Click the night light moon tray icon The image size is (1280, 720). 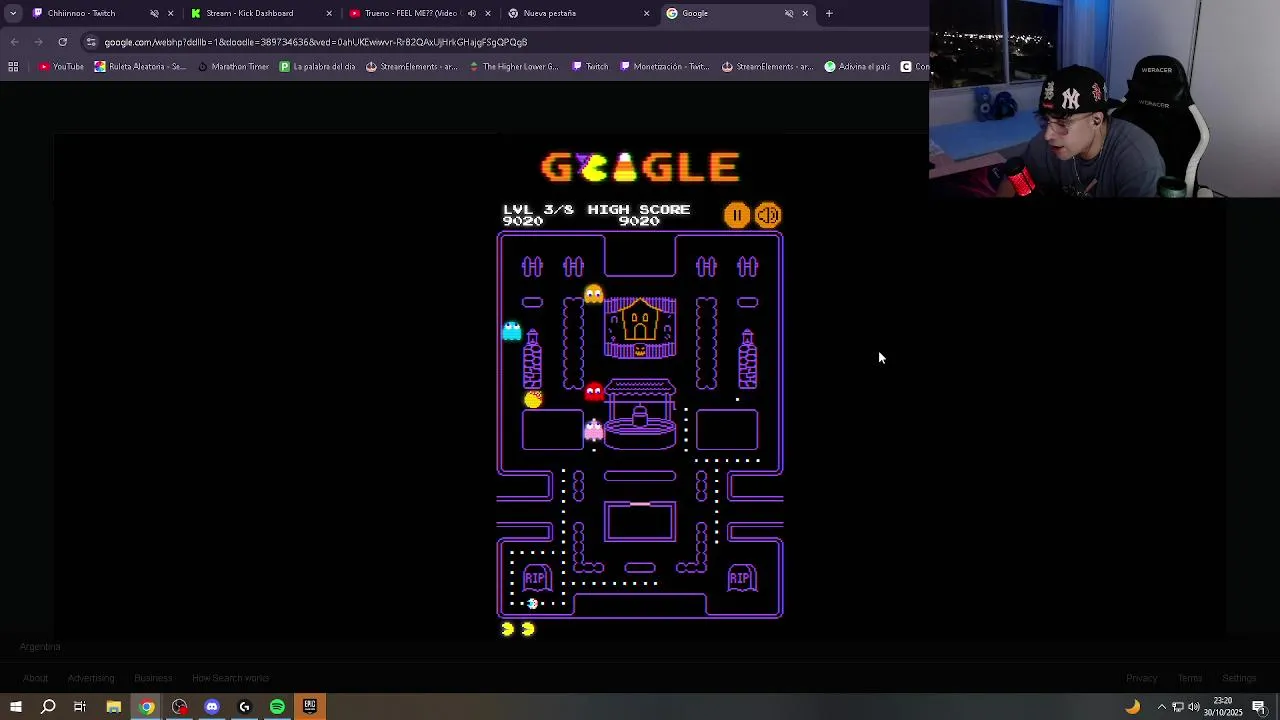coord(1132,707)
